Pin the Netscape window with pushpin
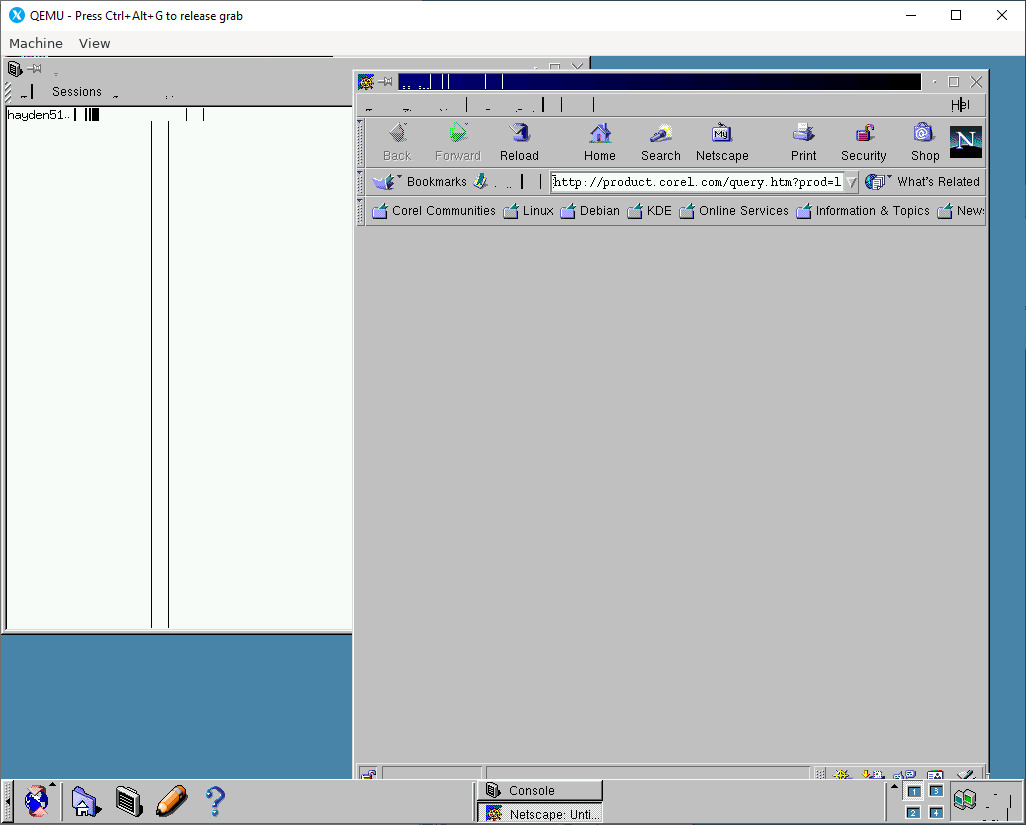This screenshot has height=825, width=1026. [385, 82]
